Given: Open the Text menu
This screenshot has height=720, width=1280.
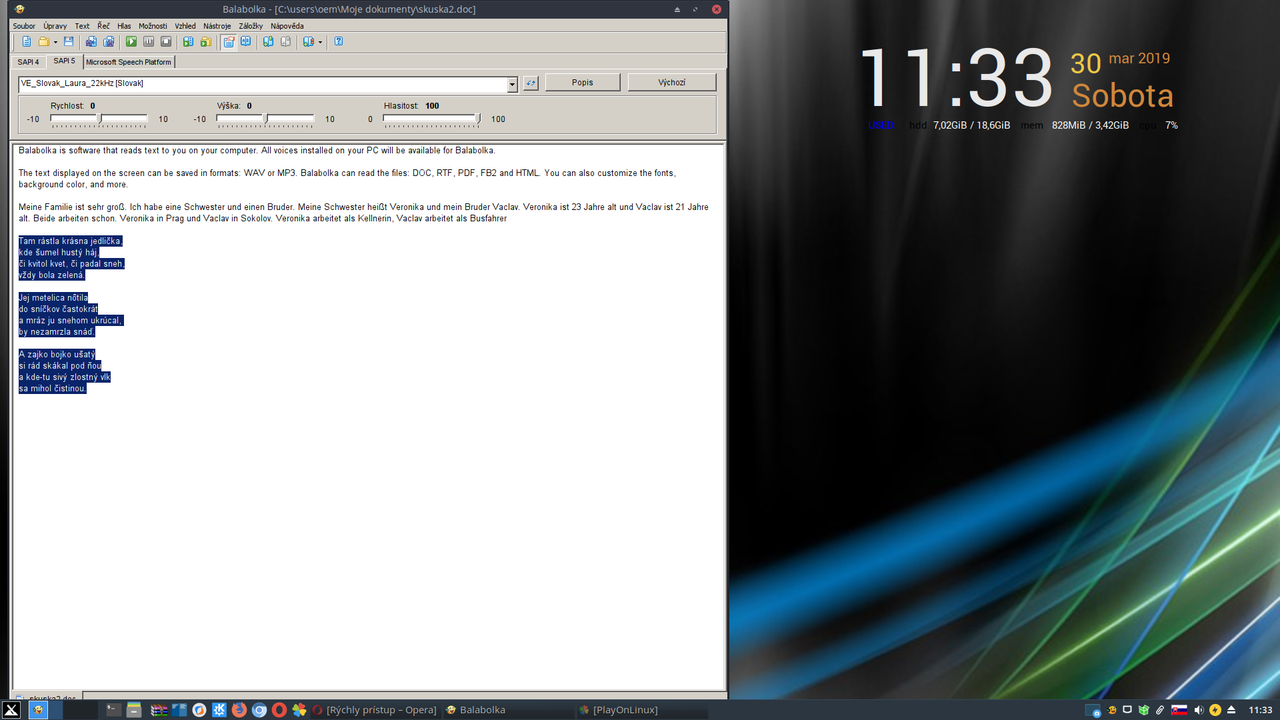Looking at the screenshot, I should pos(82,26).
